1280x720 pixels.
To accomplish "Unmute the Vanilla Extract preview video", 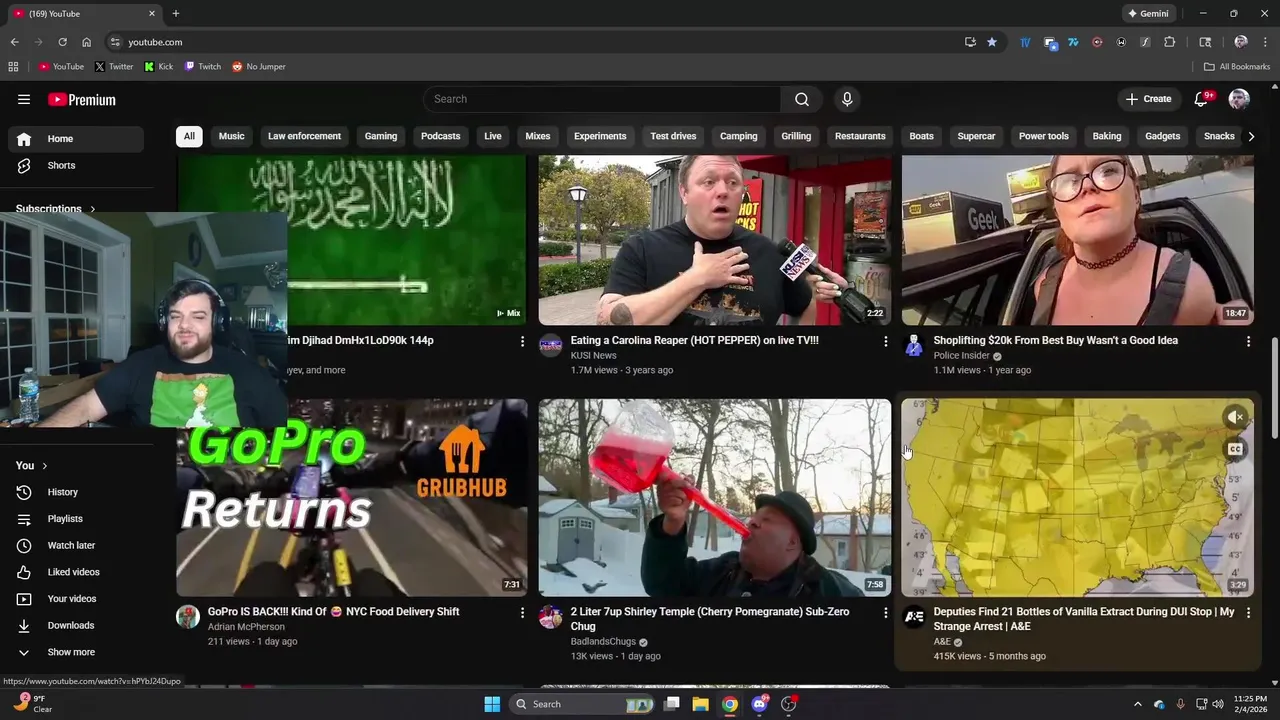I will 1236,417.
